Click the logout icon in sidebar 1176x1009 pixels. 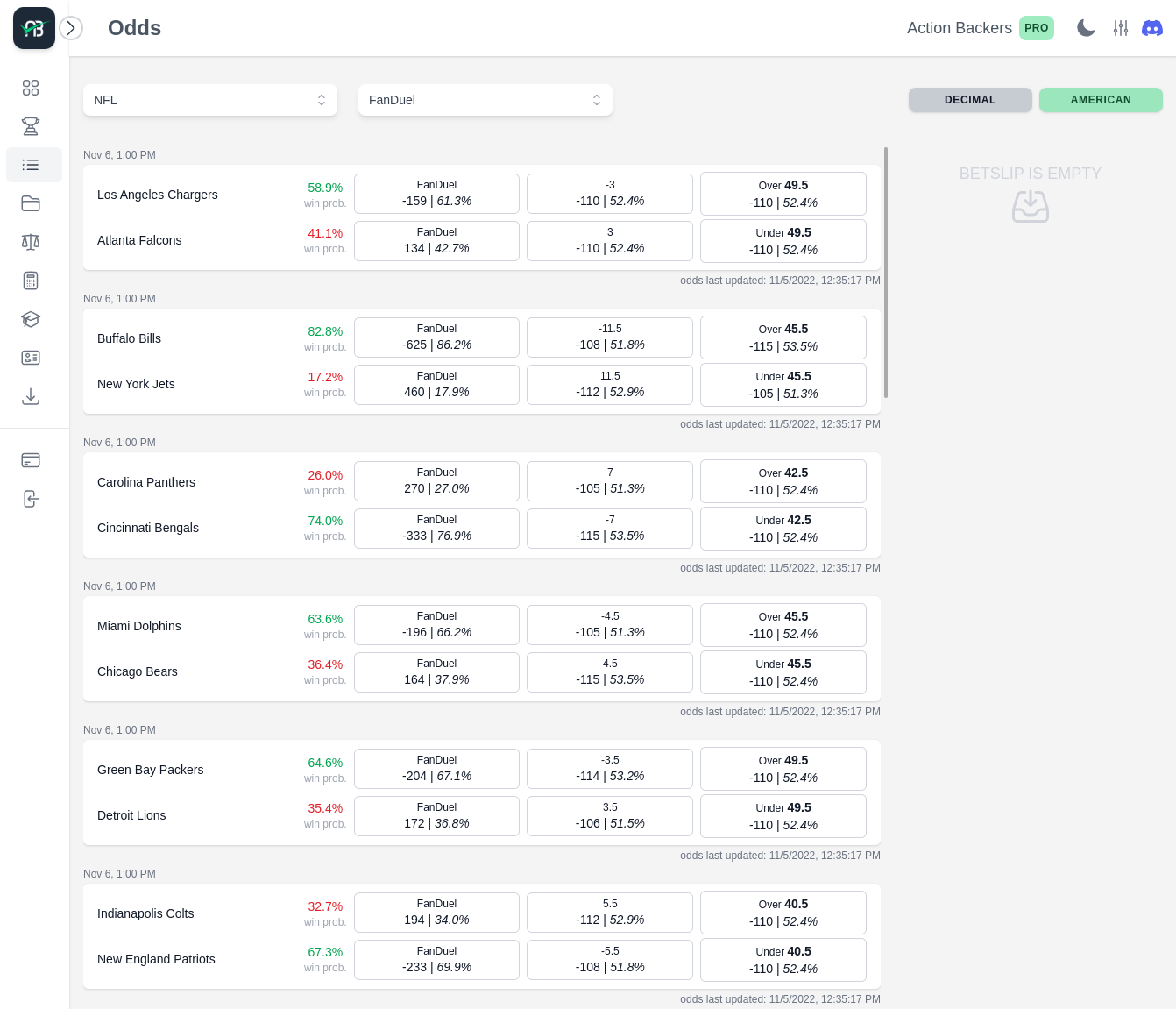(x=31, y=499)
